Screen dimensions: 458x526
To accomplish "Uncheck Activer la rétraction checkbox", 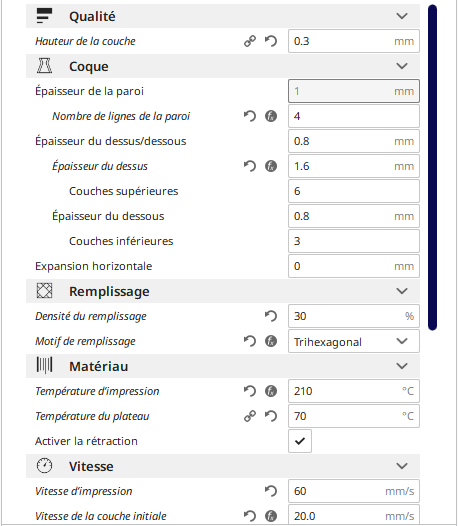I will (x=300, y=441).
